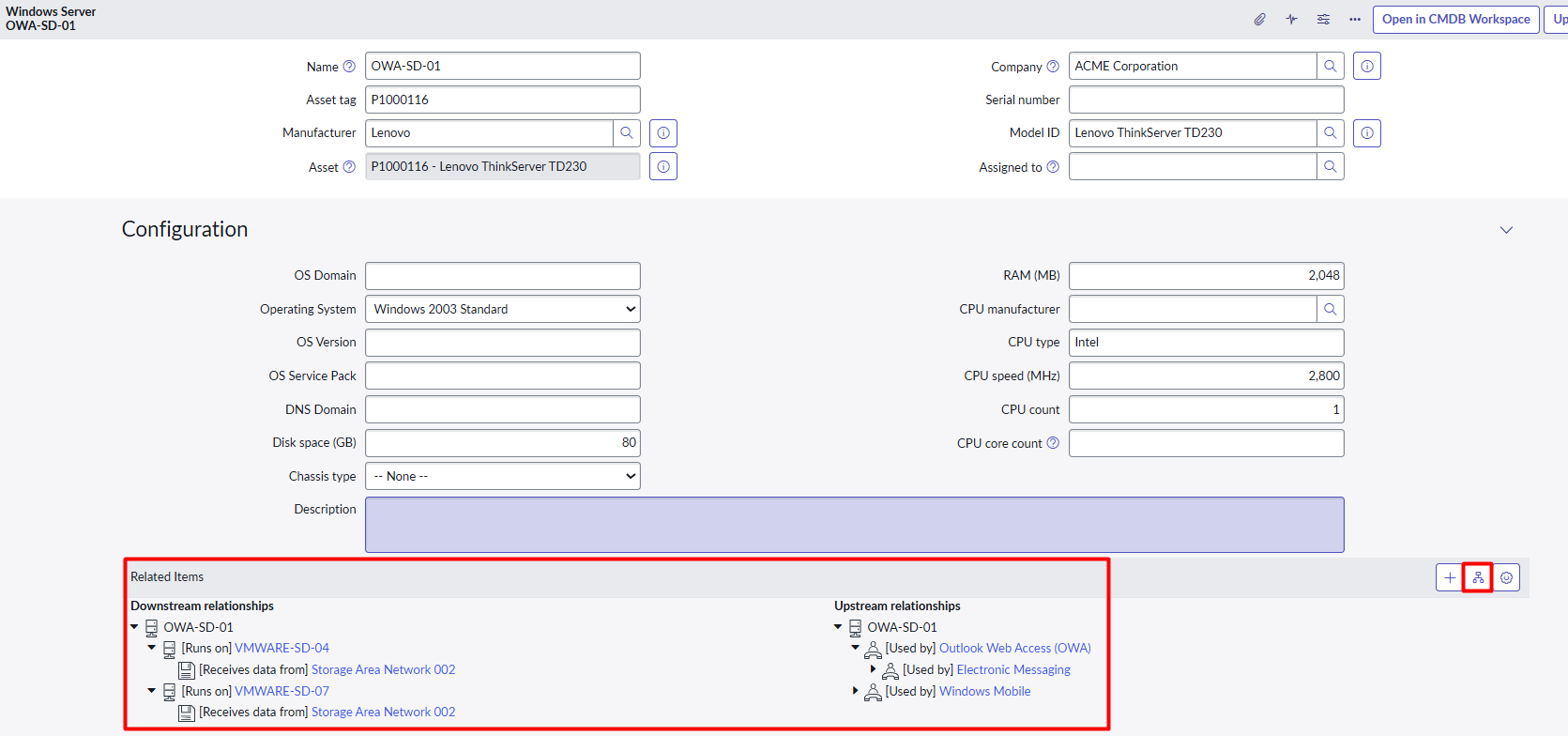The height and width of the screenshot is (736, 1568).
Task: Collapse the VMWARE-SD-07 tree node
Action: tap(152, 691)
